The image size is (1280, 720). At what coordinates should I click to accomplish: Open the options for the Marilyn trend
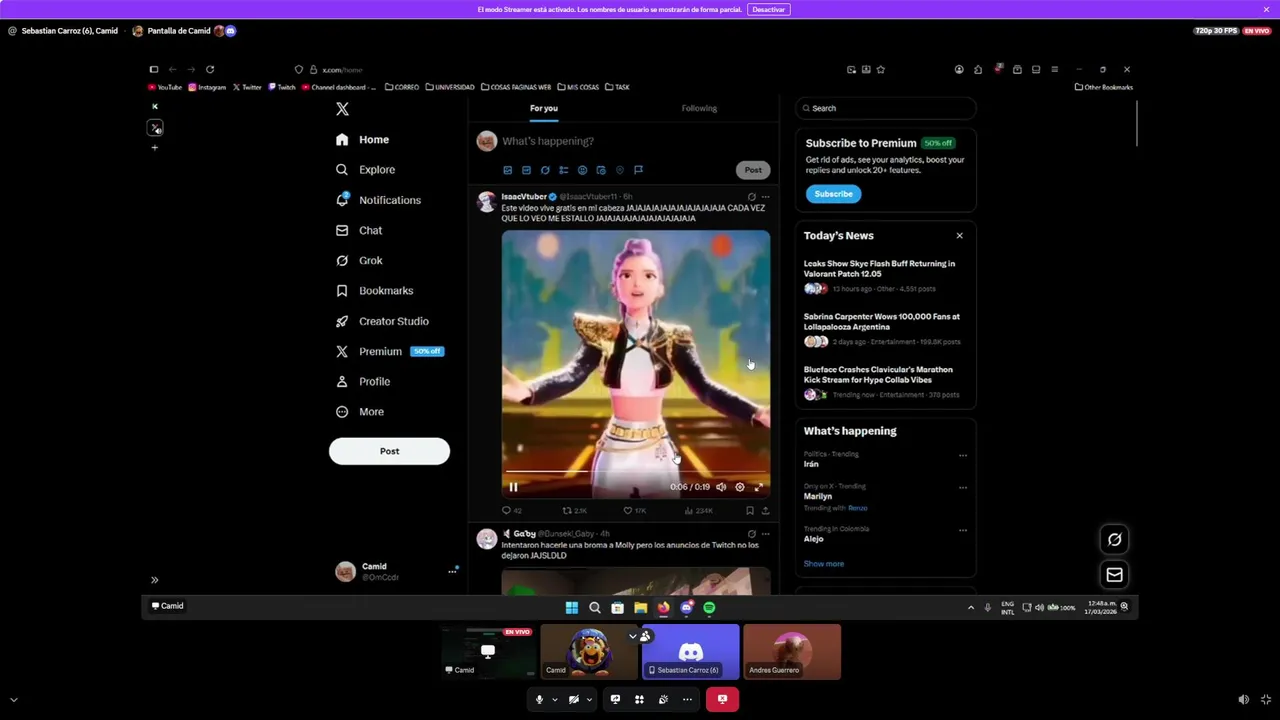coord(963,488)
